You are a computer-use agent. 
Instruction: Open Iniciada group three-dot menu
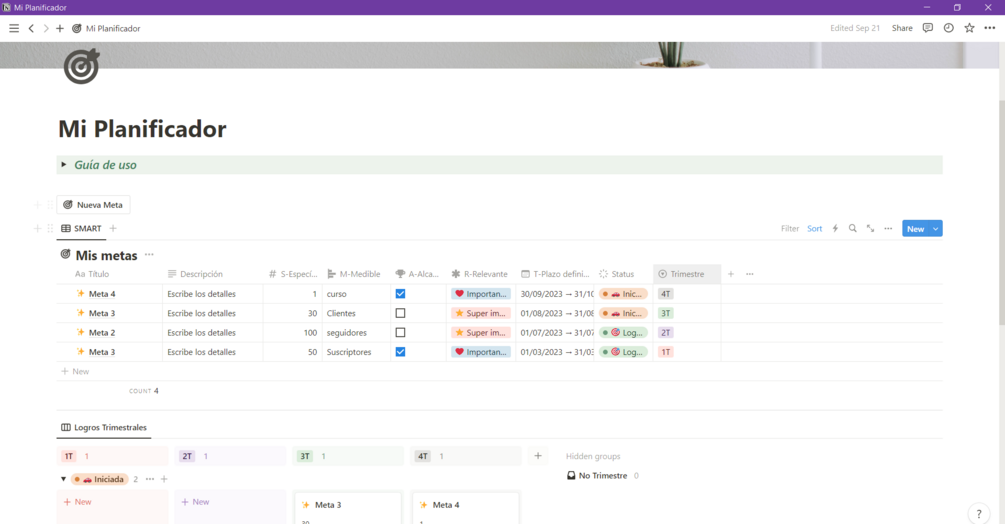tap(150, 479)
